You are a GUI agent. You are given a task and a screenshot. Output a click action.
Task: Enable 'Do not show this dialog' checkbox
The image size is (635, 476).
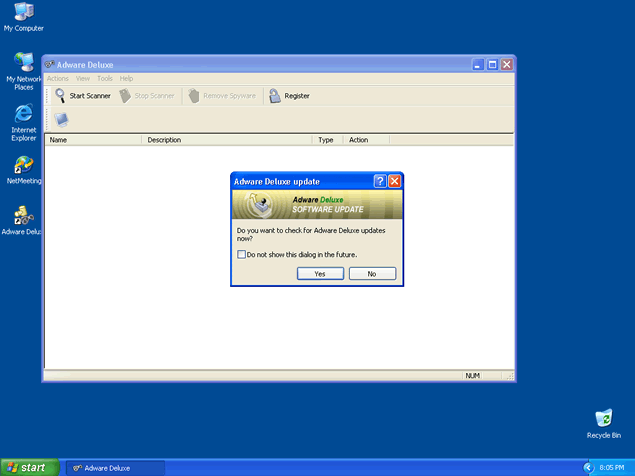(x=242, y=254)
